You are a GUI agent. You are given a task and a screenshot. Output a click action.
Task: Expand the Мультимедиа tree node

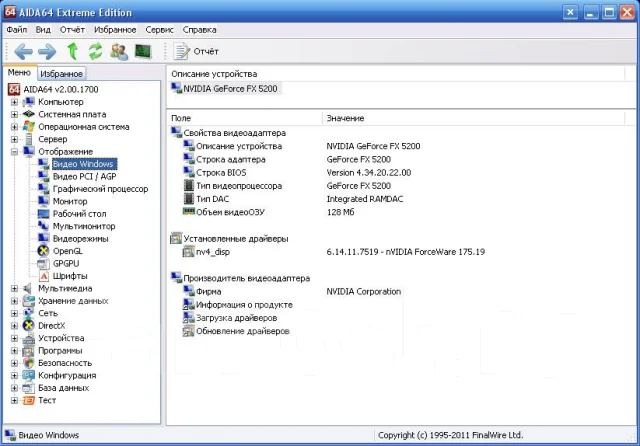(x=14, y=288)
